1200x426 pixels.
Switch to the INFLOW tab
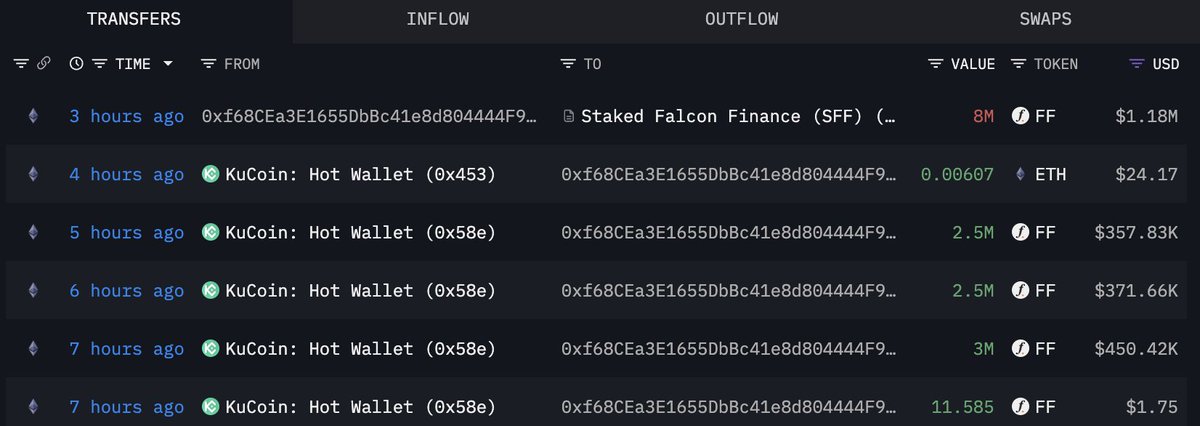[438, 20]
